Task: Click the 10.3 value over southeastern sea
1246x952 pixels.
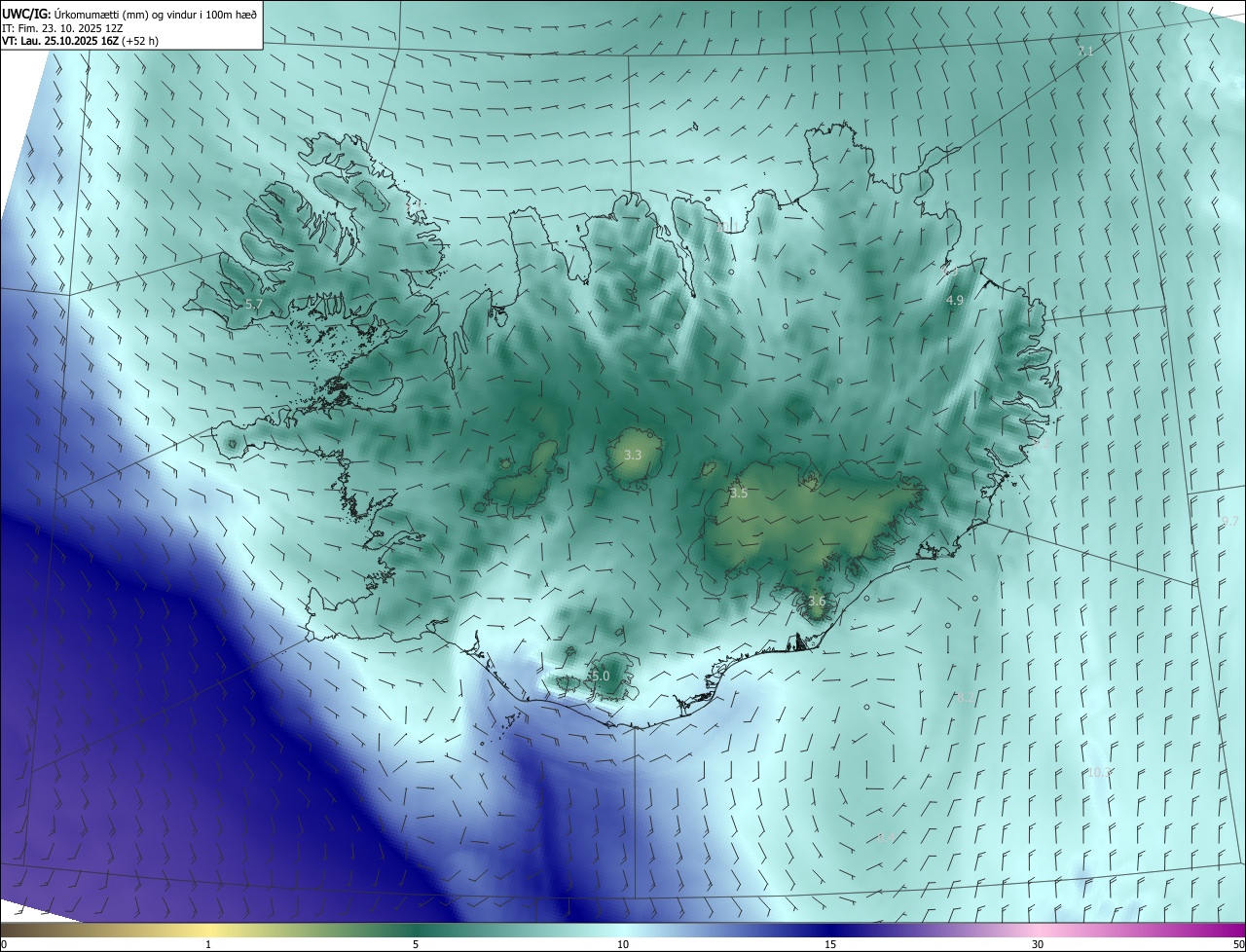Action: point(1099,772)
